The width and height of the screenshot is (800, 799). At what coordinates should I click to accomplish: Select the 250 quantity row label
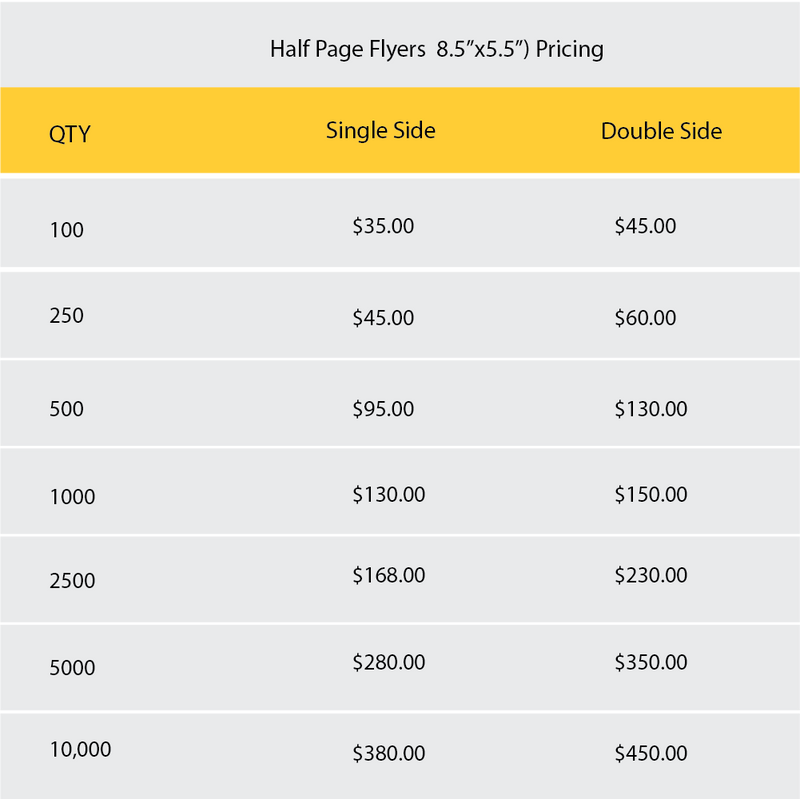[x=67, y=316]
